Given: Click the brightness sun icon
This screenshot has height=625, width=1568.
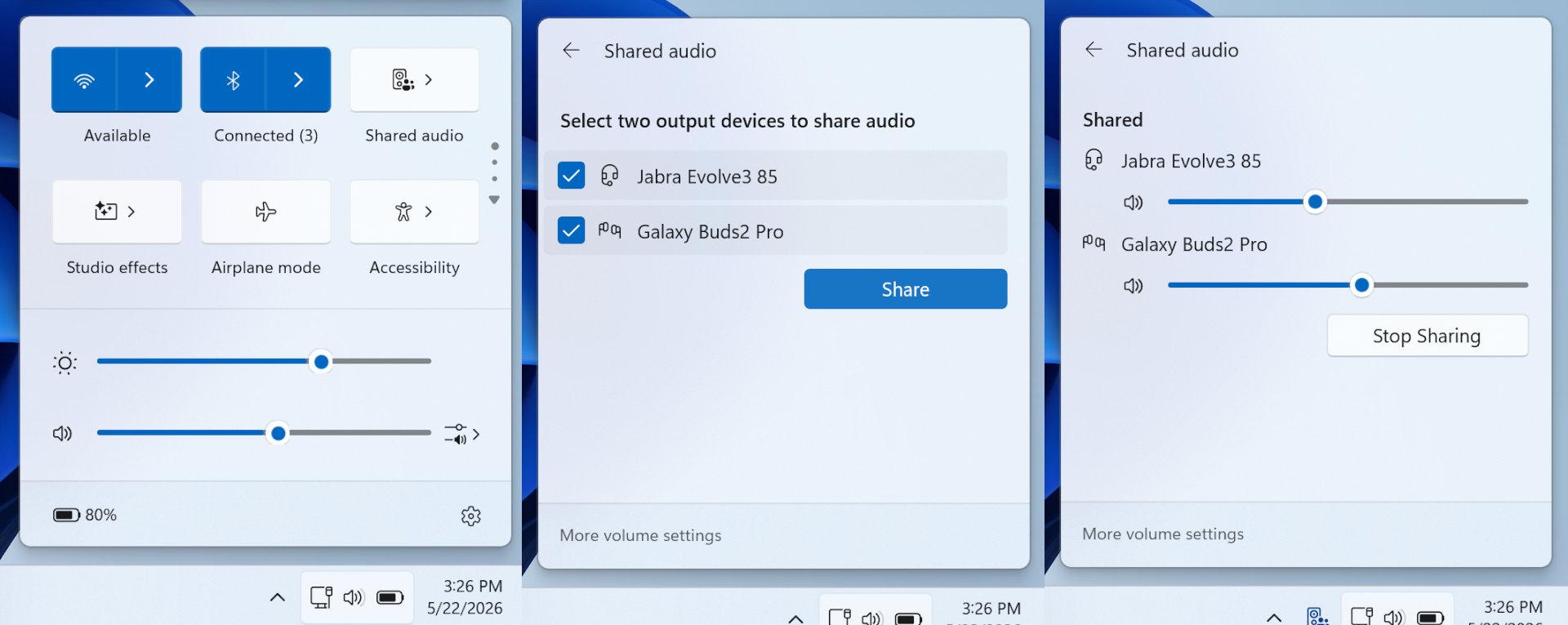Looking at the screenshot, I should point(65,363).
